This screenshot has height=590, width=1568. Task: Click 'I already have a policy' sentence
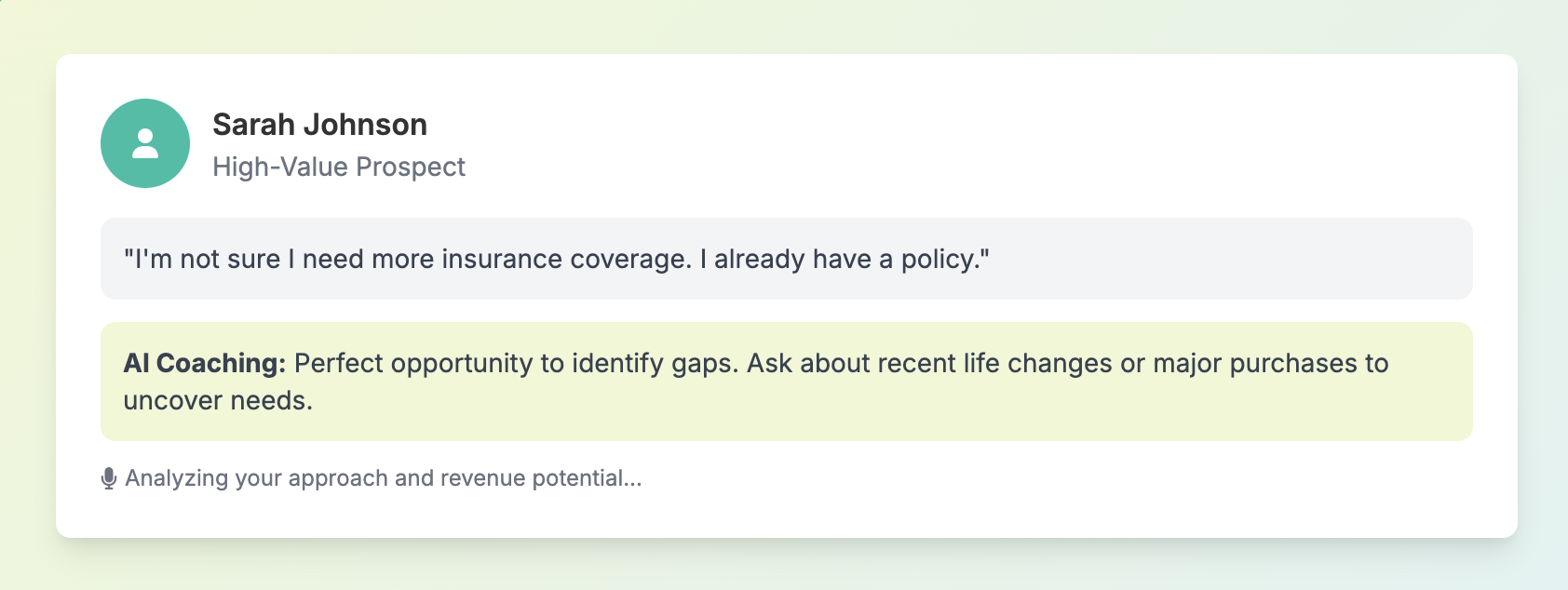[851, 259]
